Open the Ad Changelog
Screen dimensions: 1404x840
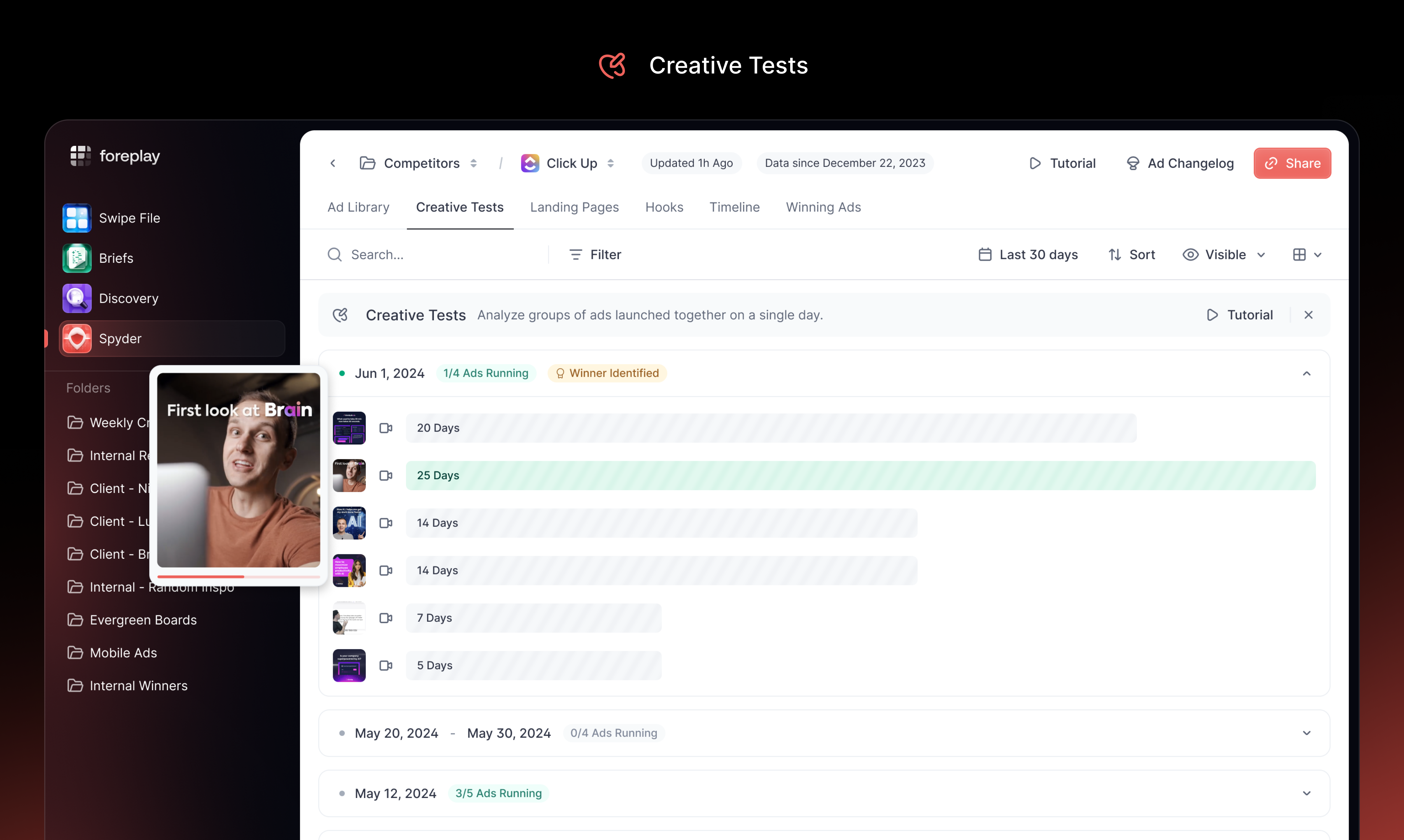point(1180,163)
